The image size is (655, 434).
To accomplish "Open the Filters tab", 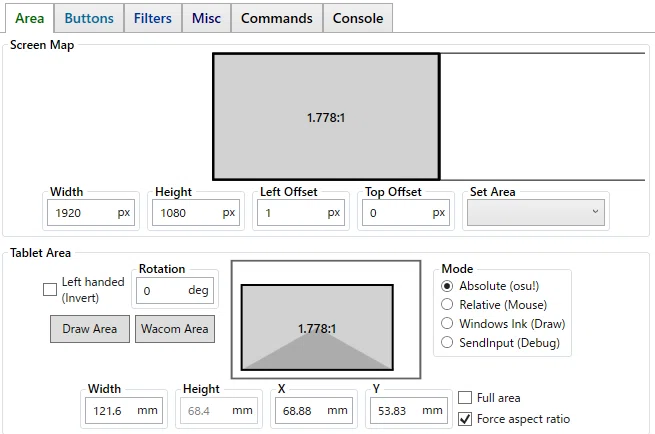I will click(x=152, y=18).
